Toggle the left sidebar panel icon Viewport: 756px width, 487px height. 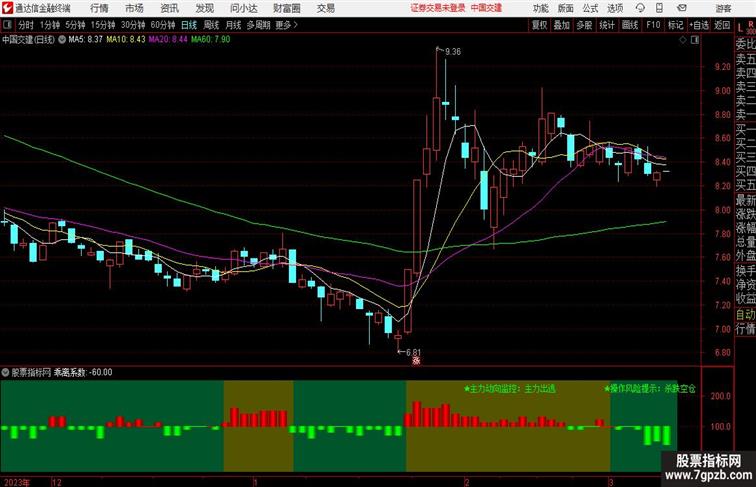pyautogui.click(x=7, y=25)
